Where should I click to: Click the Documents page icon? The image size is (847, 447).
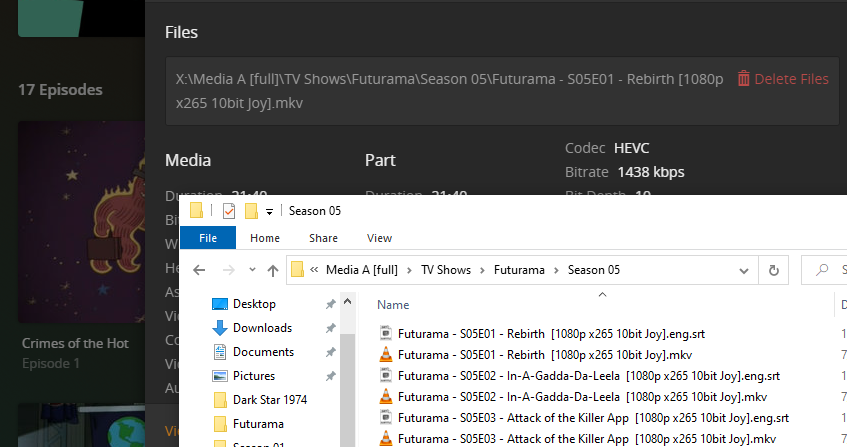[x=220, y=352]
